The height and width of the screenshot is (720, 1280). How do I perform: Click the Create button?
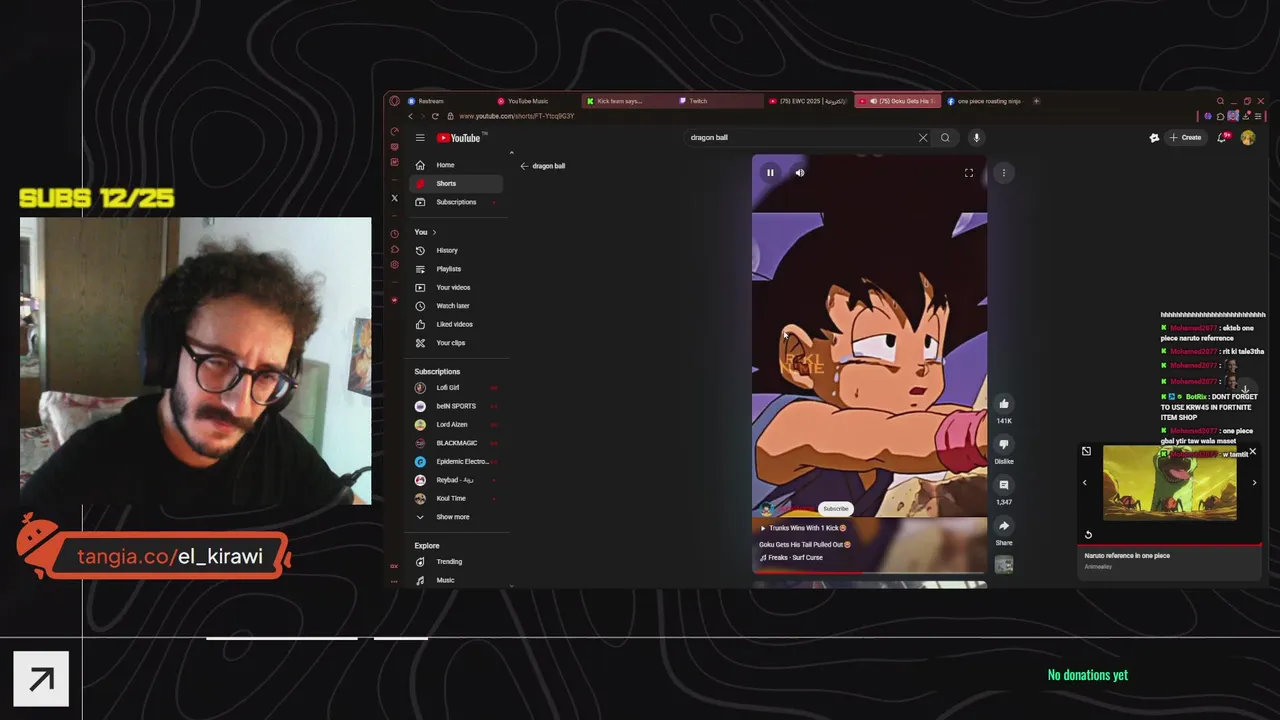[x=1186, y=138]
